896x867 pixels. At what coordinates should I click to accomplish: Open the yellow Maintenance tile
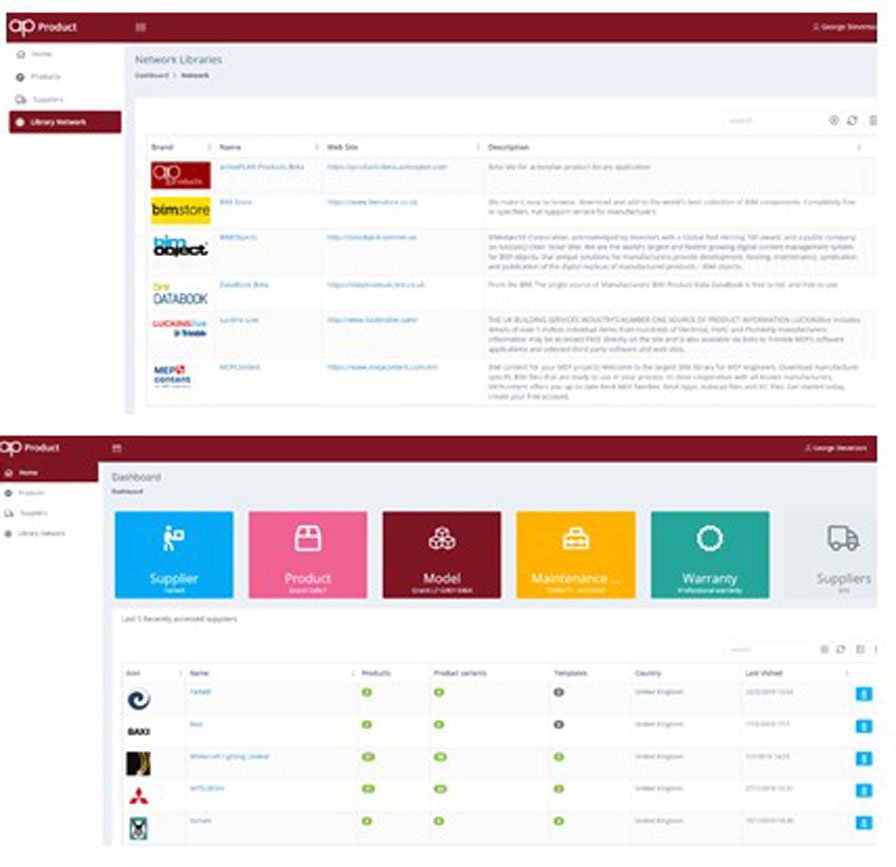tap(575, 554)
